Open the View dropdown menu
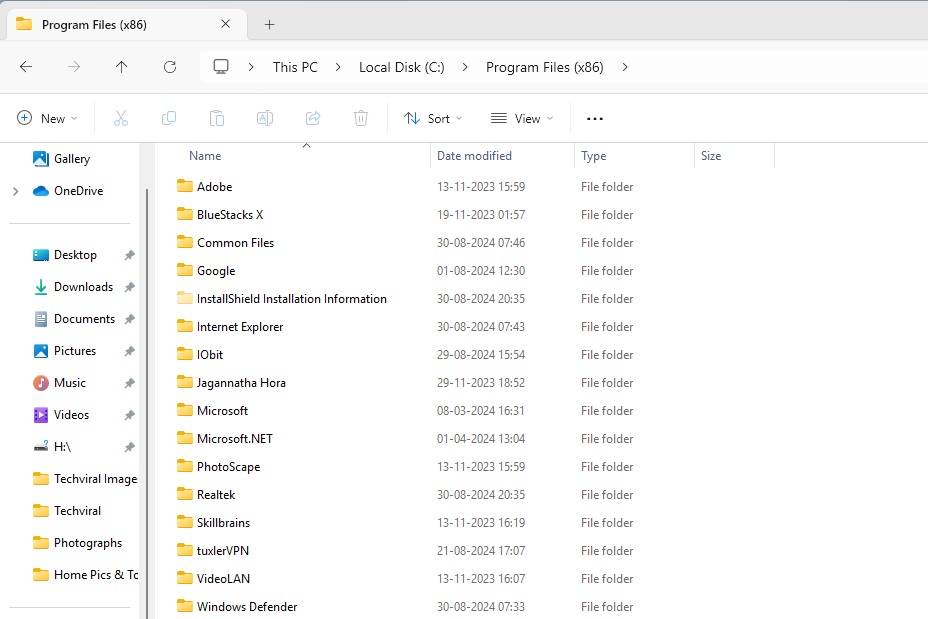Screen dimensions: 928x619 pyautogui.click(x=522, y=118)
